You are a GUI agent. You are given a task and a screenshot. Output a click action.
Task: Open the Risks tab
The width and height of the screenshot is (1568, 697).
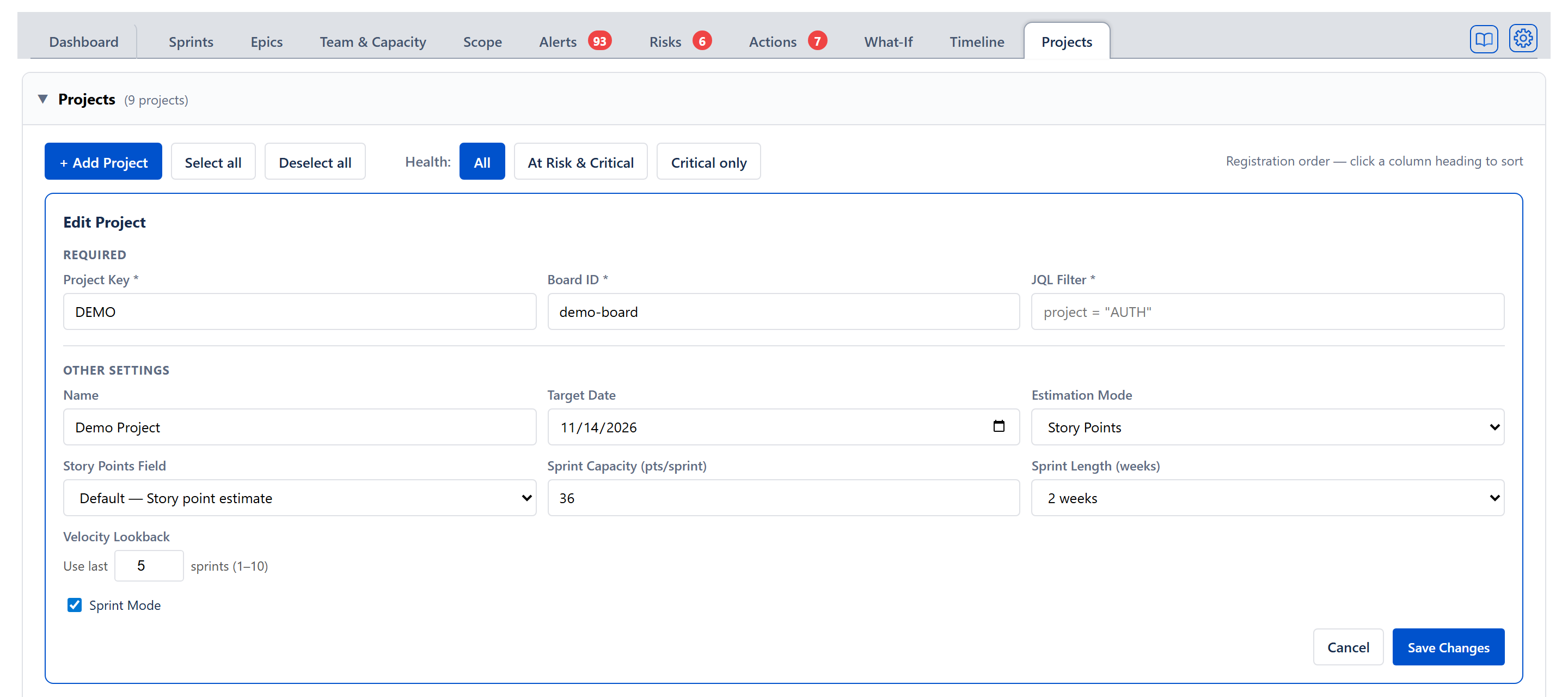[x=680, y=41]
